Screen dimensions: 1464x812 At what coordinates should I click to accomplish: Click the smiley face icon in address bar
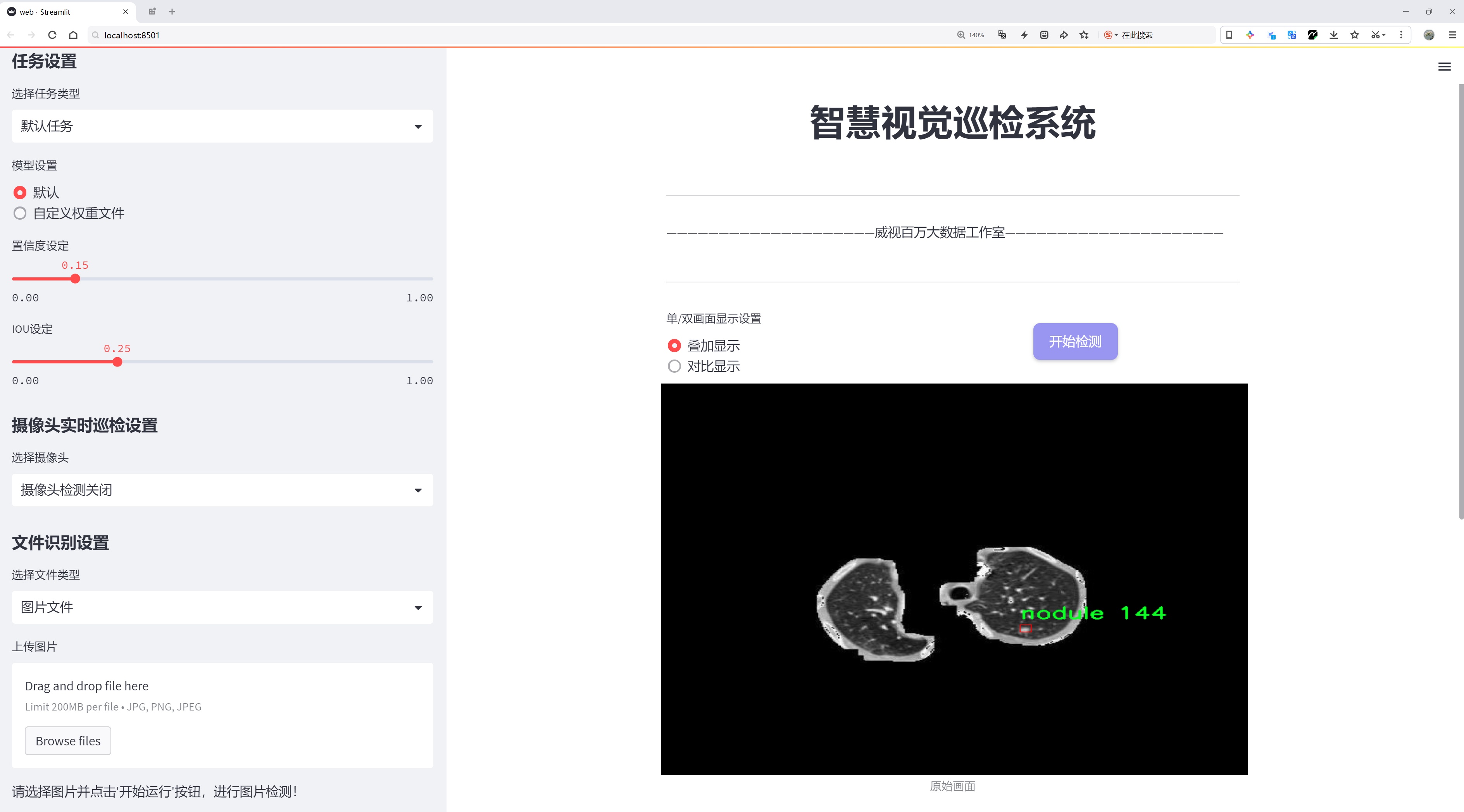coord(1044,34)
